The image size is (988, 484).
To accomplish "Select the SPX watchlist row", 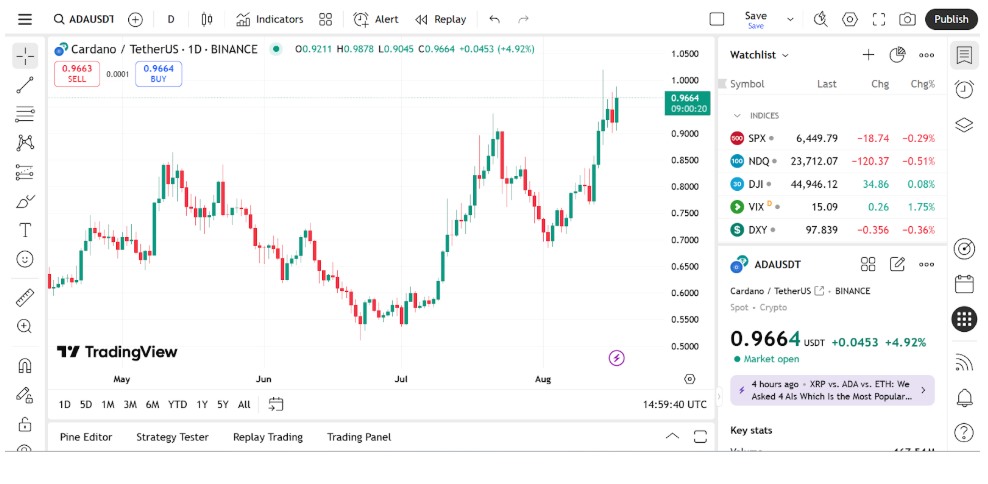I will click(x=832, y=138).
